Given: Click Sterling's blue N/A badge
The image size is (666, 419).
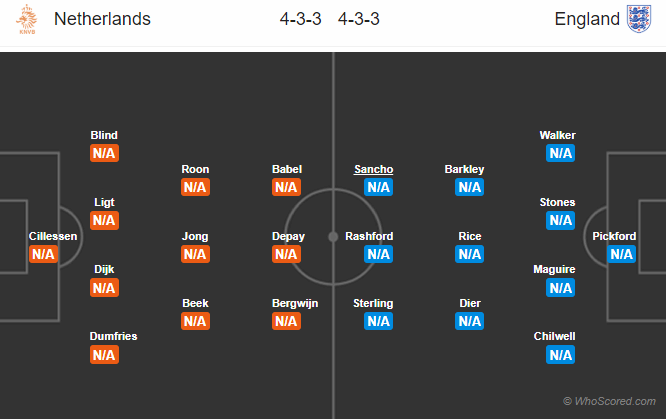Looking at the screenshot, I should [x=378, y=321].
